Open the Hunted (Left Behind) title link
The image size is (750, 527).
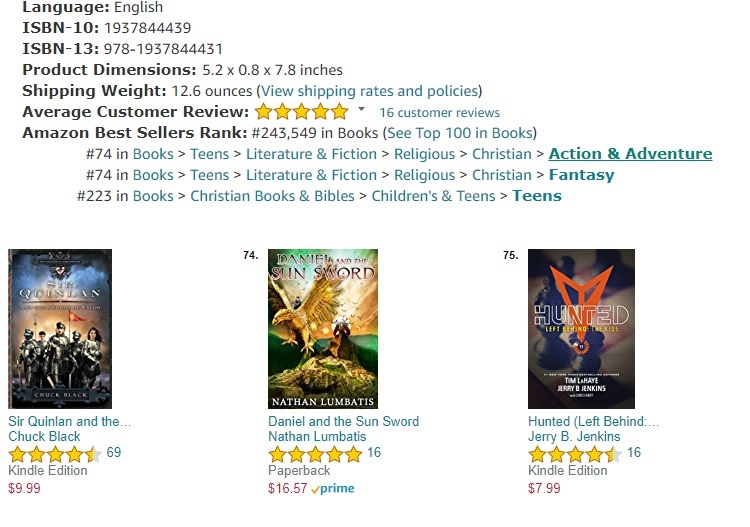click(x=594, y=421)
